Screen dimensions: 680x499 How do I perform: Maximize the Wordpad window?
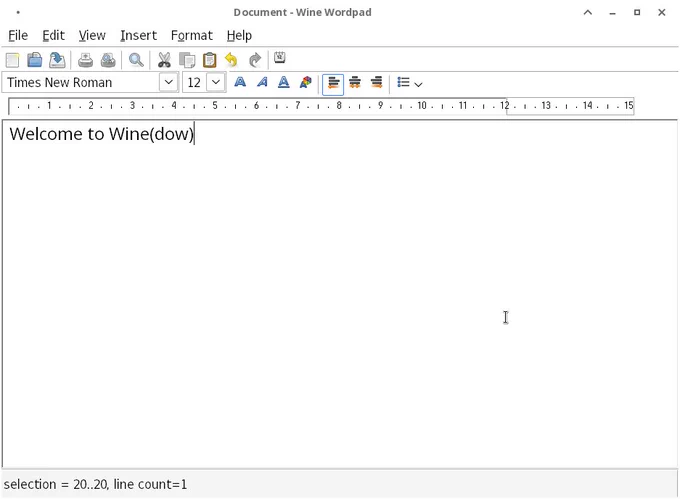point(637,12)
